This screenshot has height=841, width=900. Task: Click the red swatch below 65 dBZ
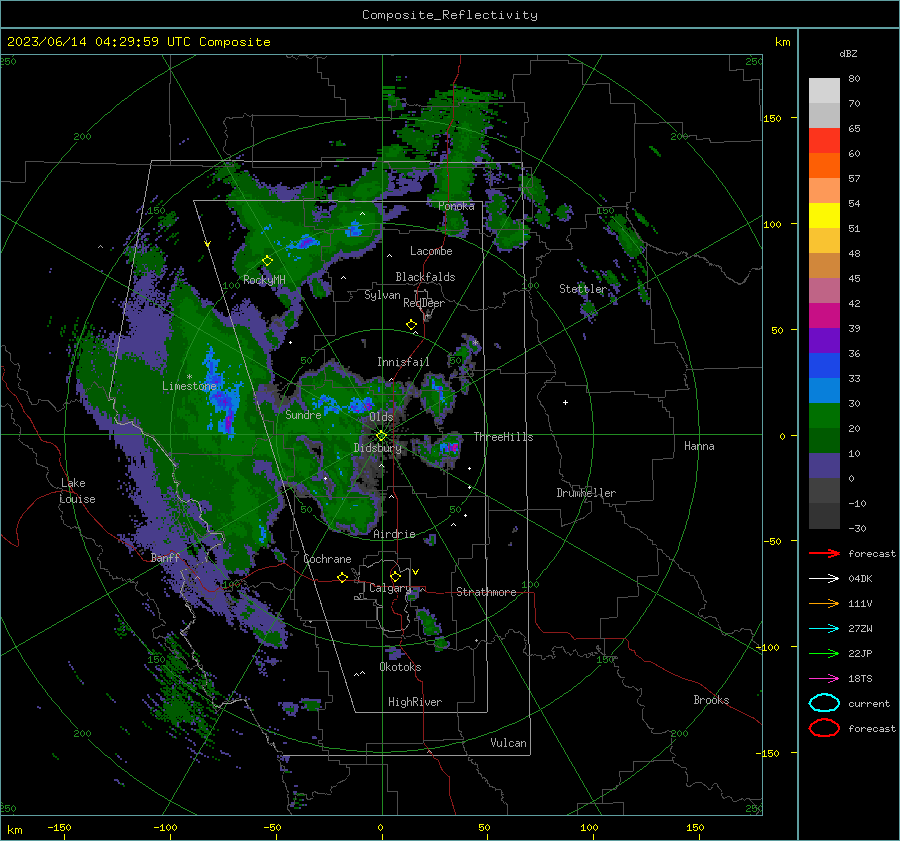click(x=824, y=140)
